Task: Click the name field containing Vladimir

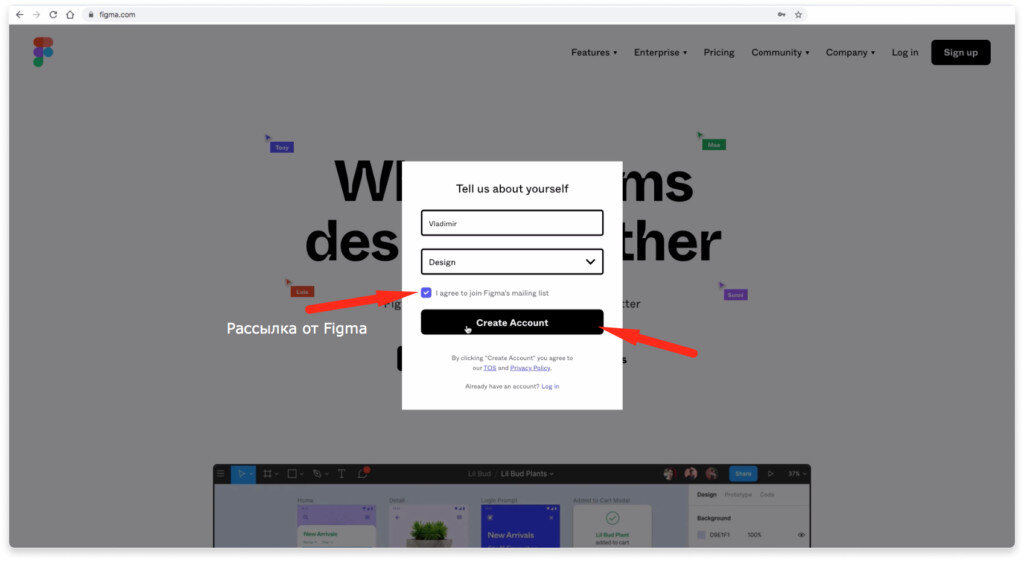Action: point(512,223)
